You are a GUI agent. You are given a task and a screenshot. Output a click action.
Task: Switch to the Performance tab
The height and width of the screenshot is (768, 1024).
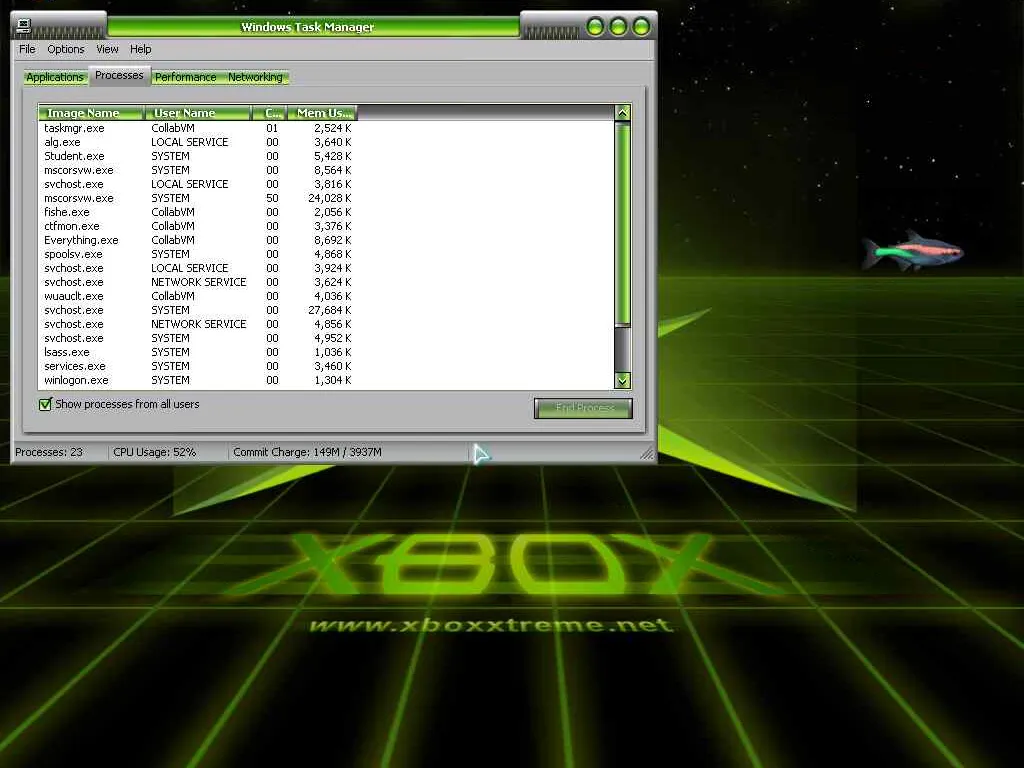click(x=185, y=77)
